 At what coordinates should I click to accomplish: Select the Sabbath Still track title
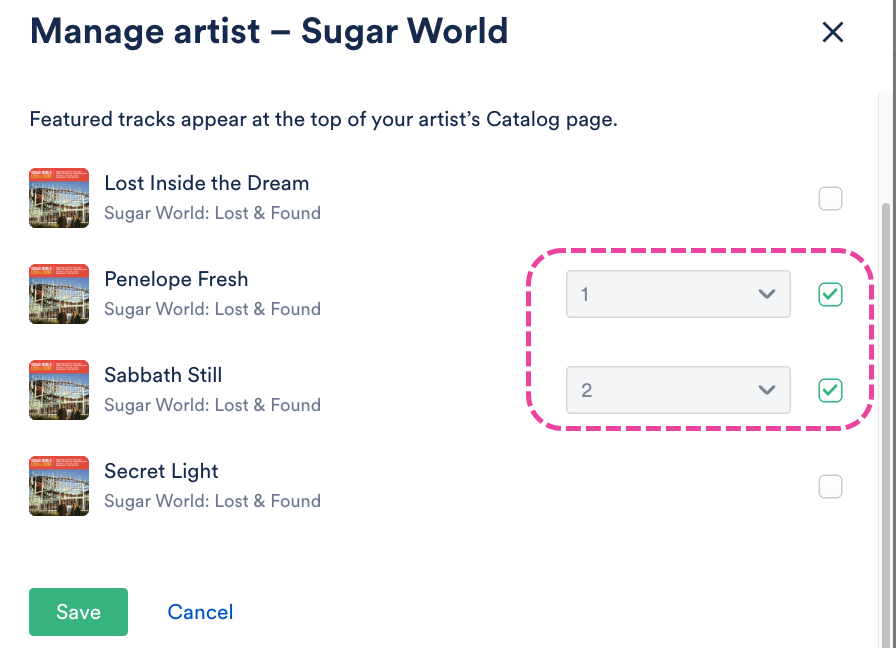[163, 376]
